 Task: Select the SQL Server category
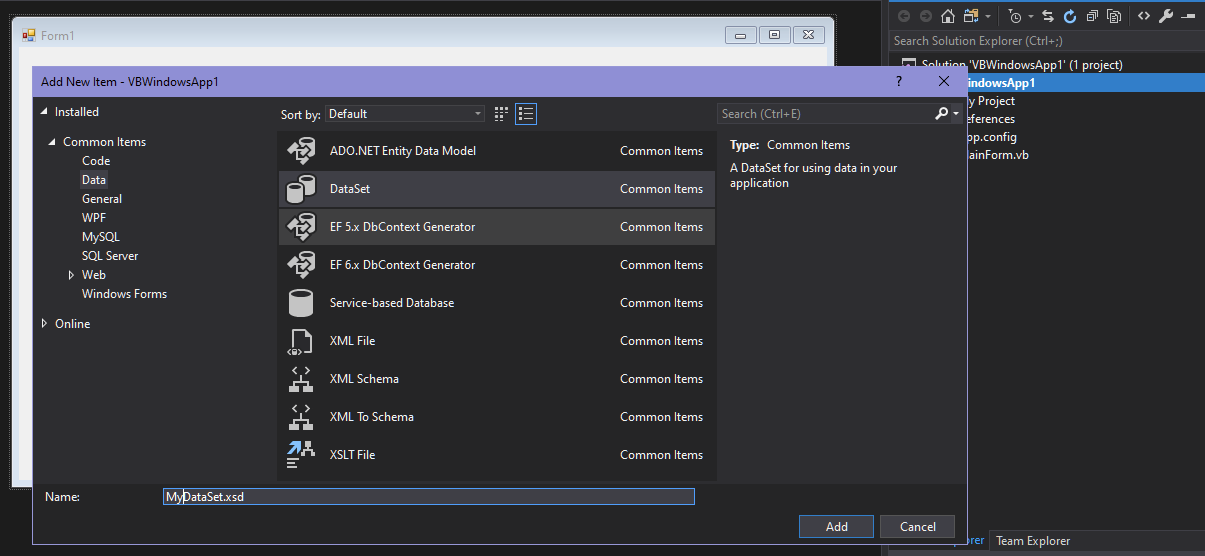tap(110, 256)
